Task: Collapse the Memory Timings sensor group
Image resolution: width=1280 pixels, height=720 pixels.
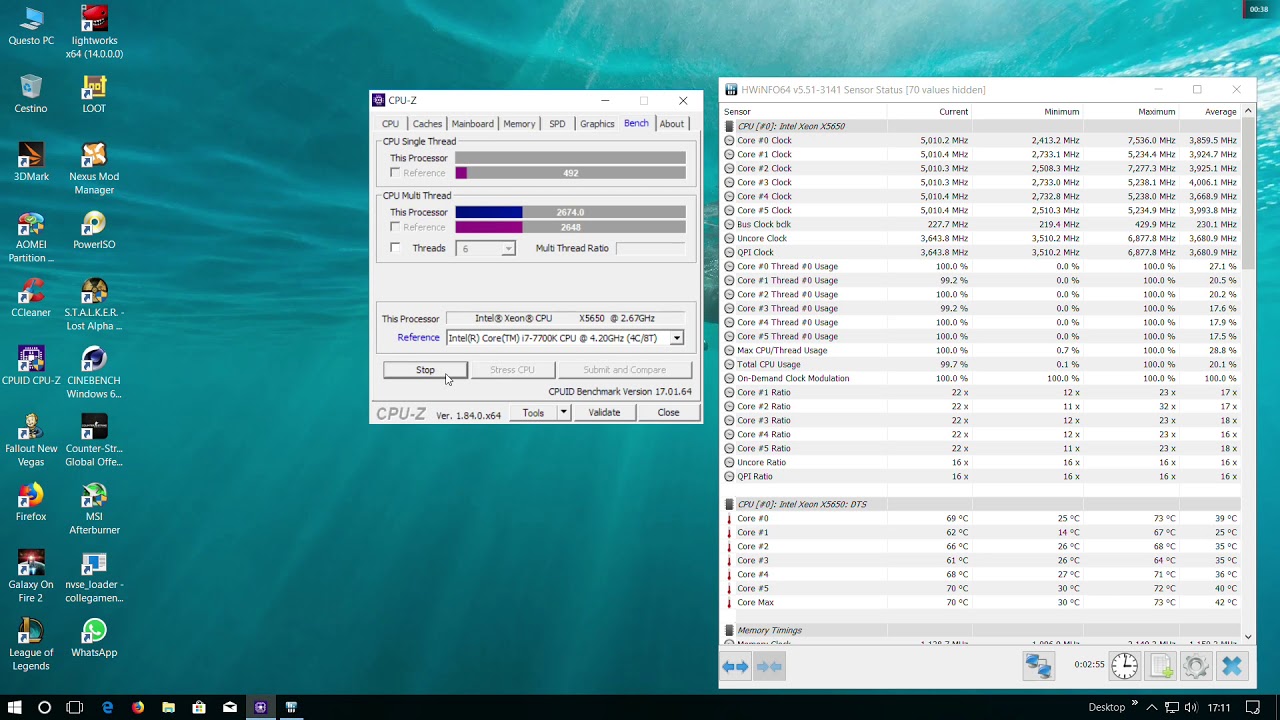Action: [729, 630]
